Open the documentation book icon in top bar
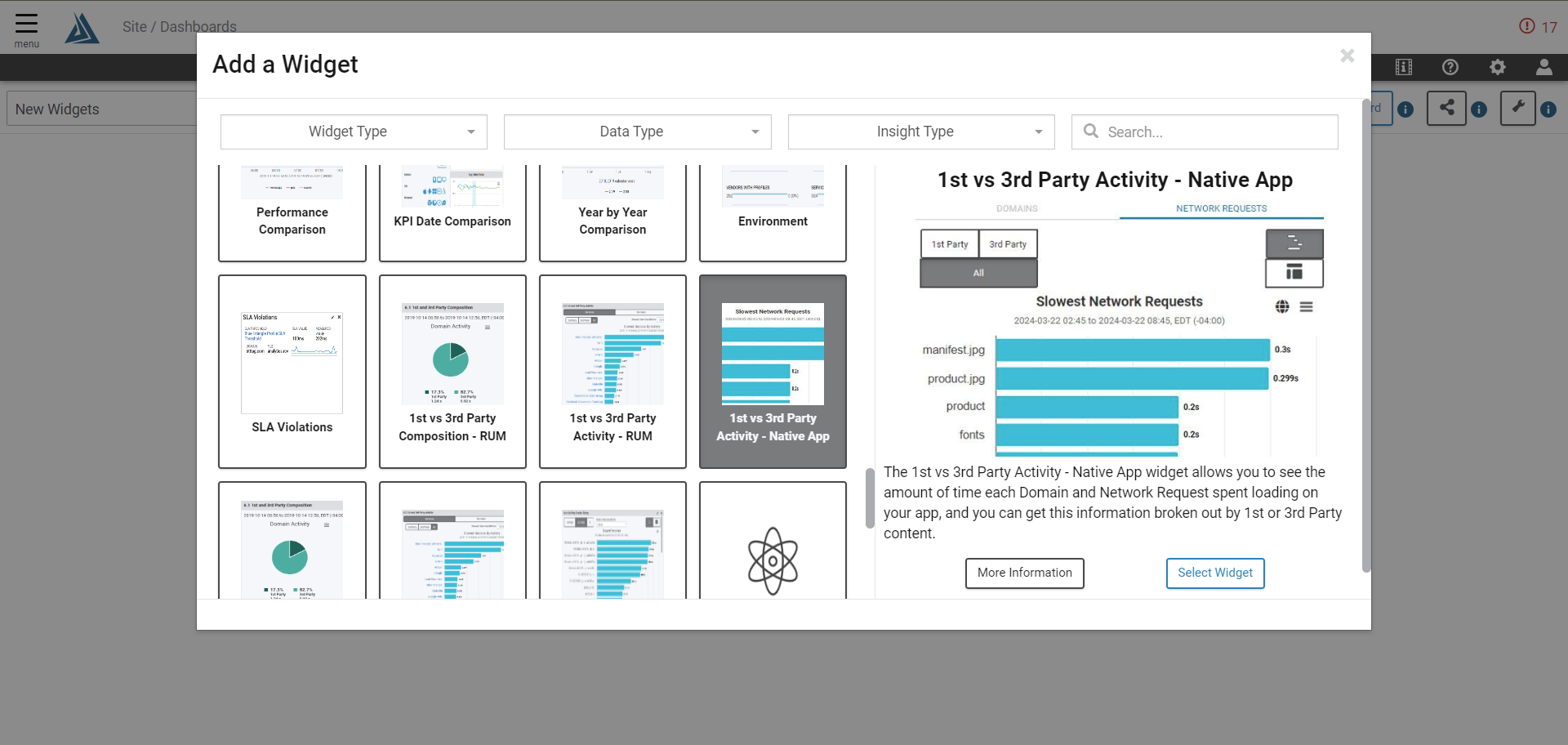 point(1404,67)
